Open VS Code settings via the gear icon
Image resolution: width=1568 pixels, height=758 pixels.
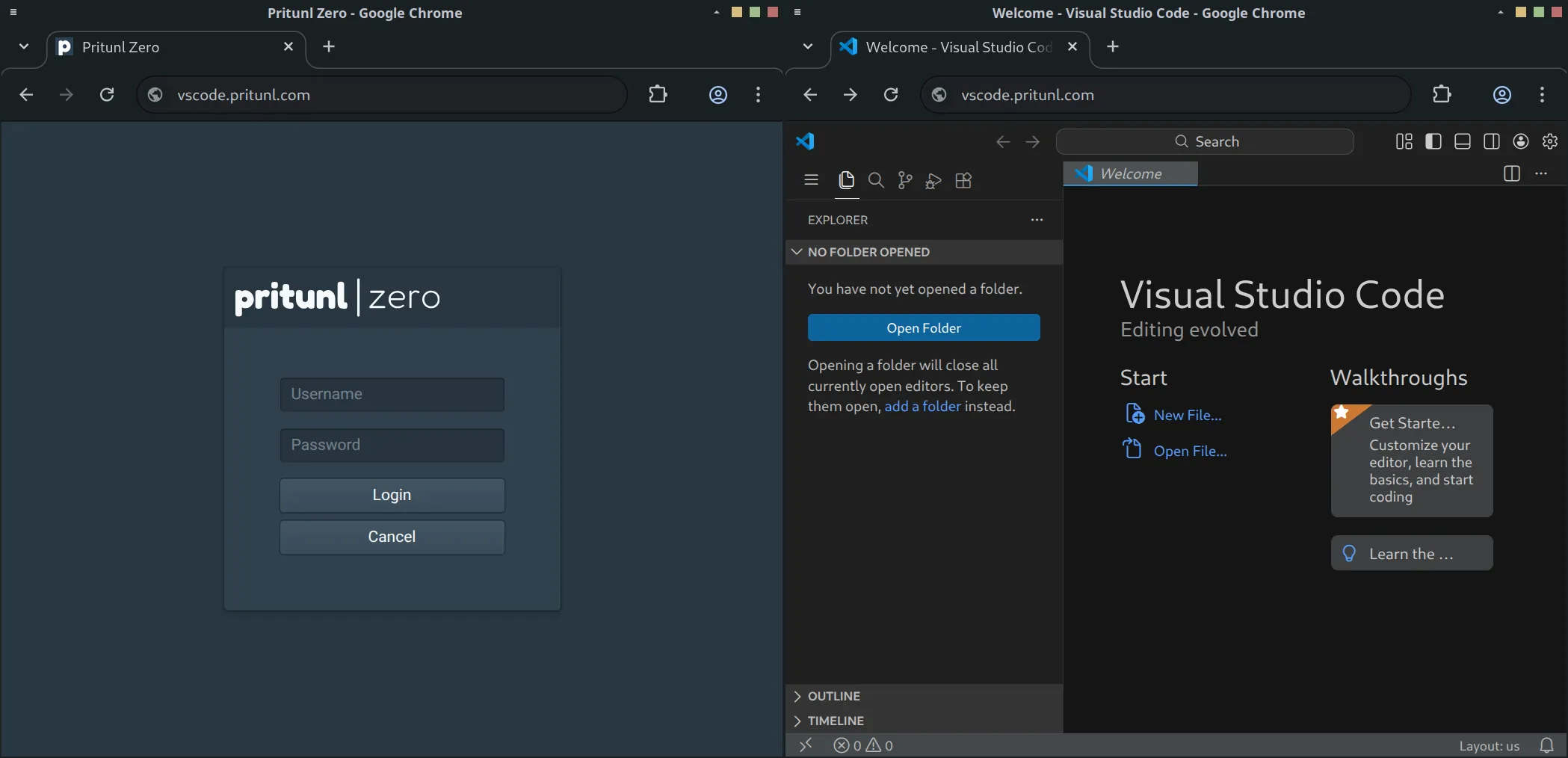pos(1550,141)
